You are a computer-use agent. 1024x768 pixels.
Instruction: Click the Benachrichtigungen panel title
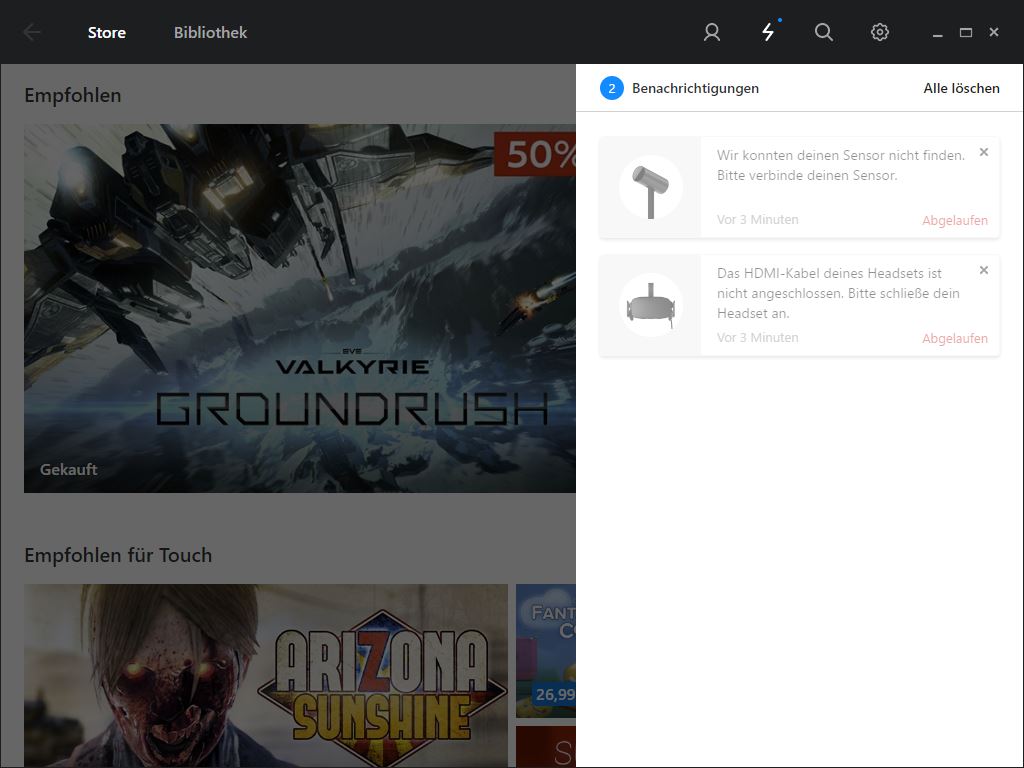click(x=695, y=88)
